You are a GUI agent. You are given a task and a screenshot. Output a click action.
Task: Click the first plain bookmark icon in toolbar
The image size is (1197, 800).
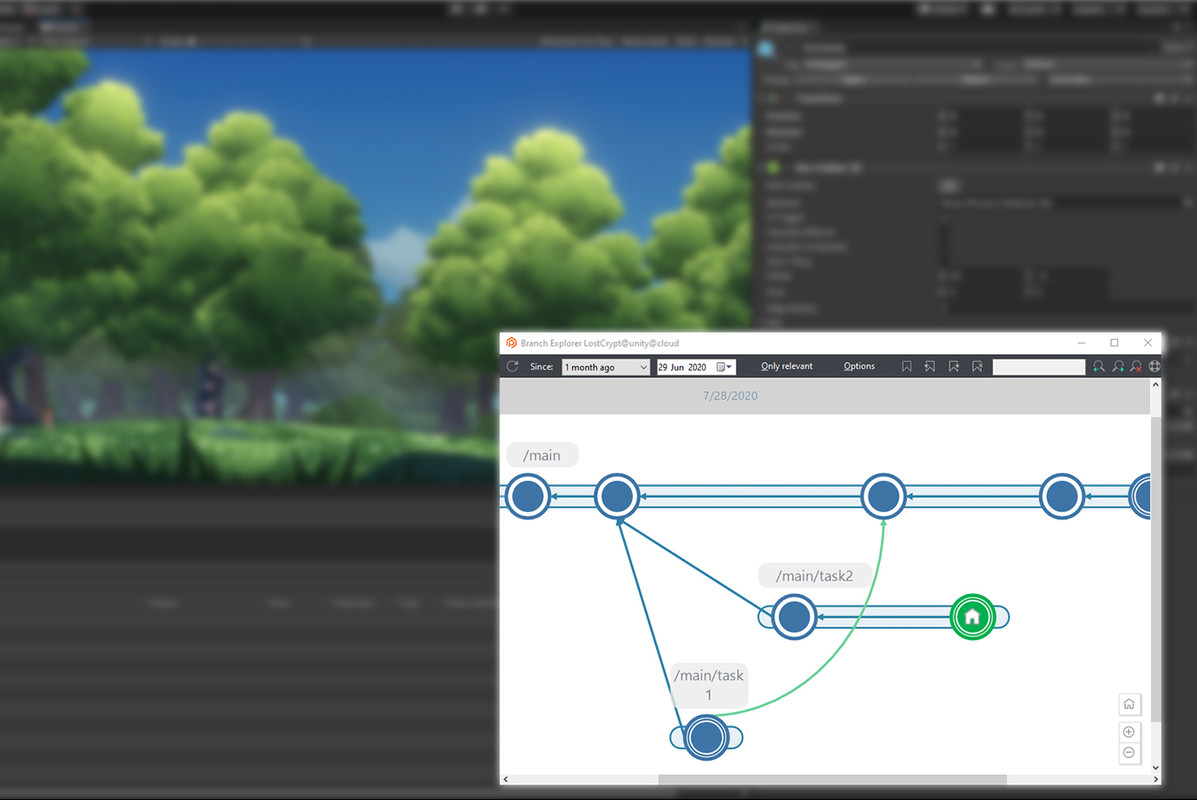tap(906, 366)
